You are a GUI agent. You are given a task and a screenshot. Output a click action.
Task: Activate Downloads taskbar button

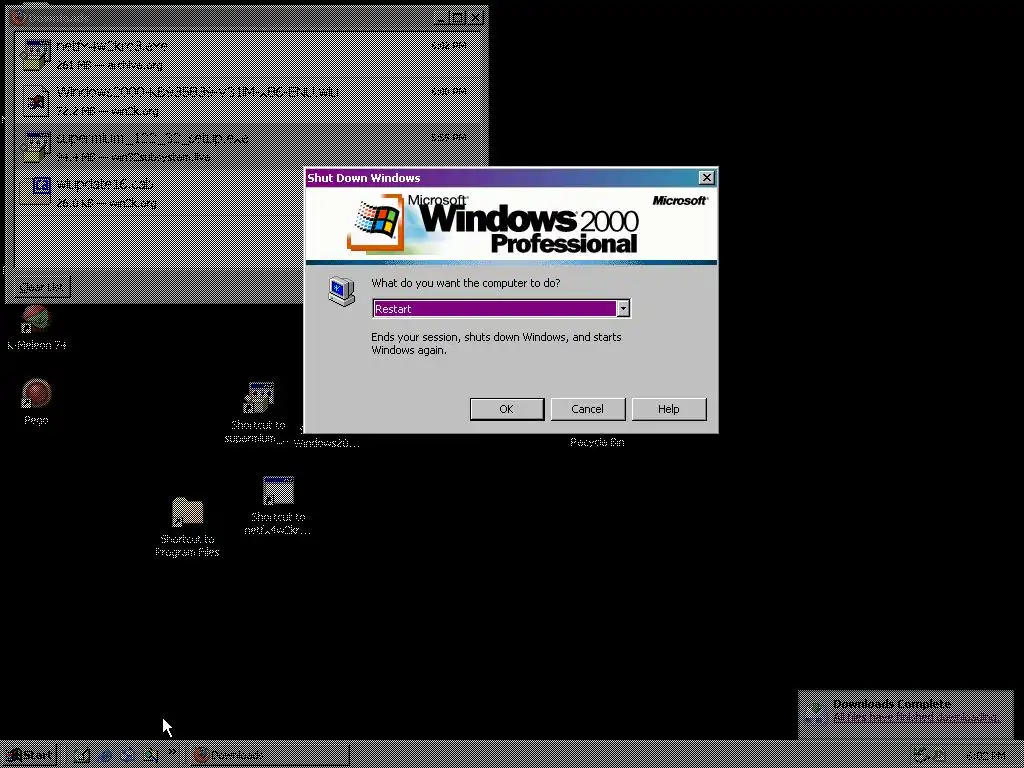(x=270, y=755)
